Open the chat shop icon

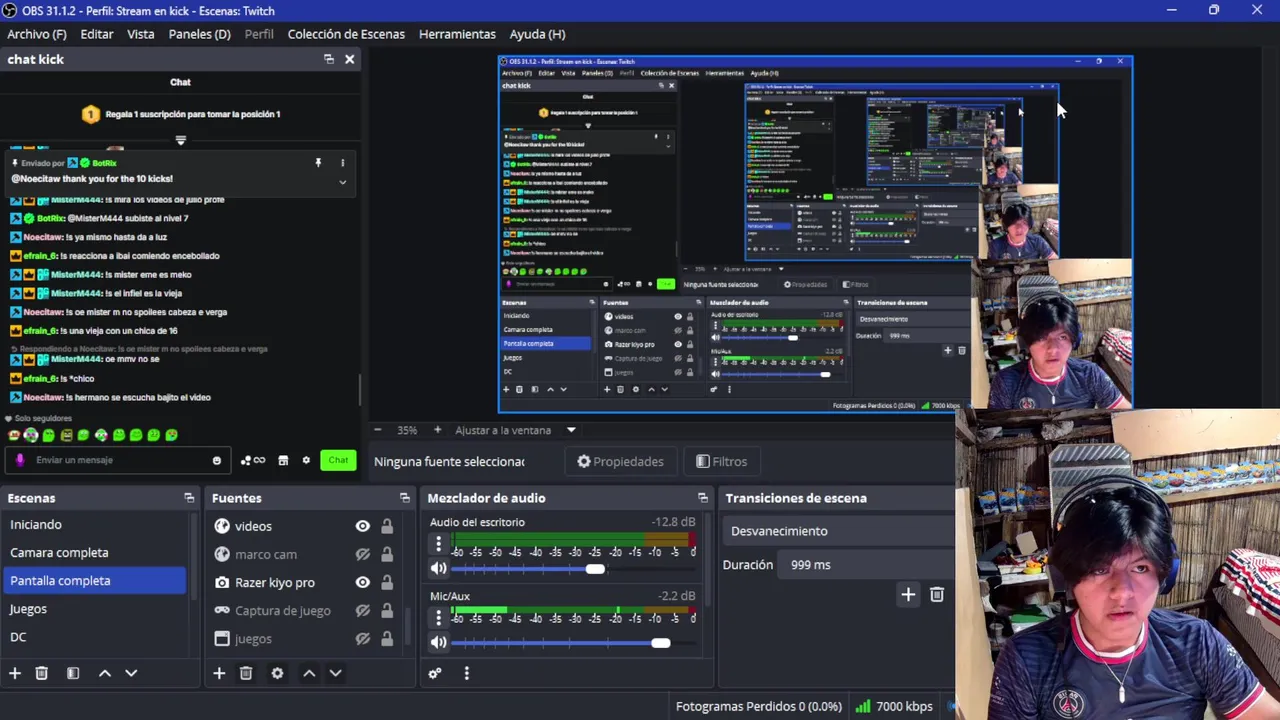(283, 460)
